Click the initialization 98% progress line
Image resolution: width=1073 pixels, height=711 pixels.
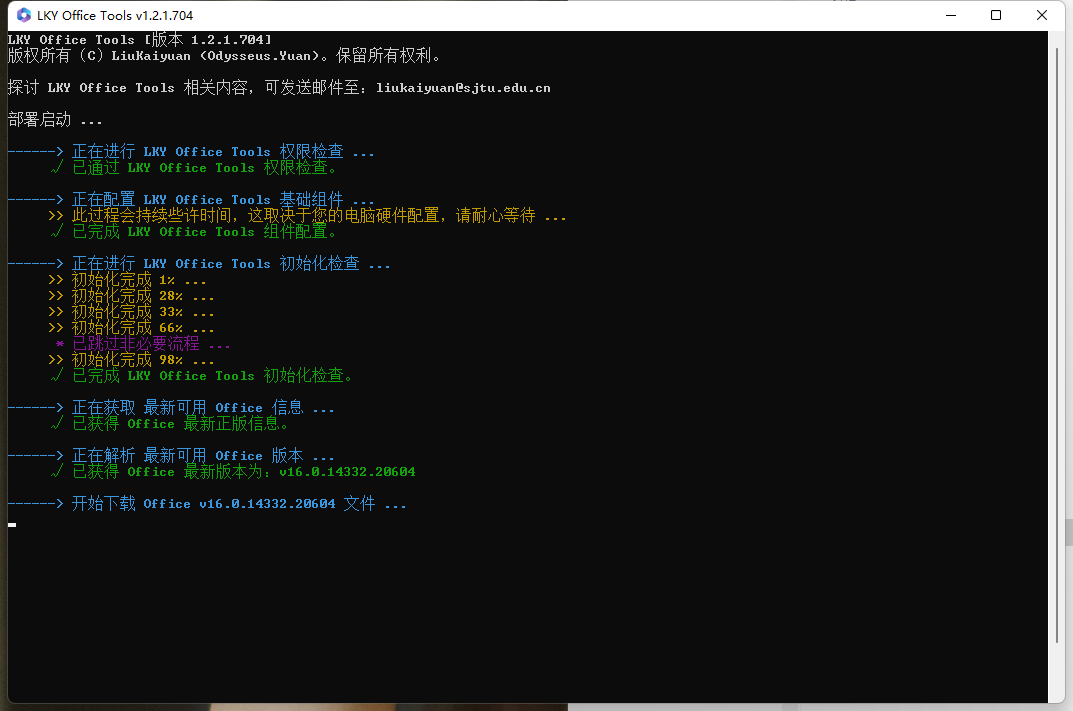coord(131,359)
